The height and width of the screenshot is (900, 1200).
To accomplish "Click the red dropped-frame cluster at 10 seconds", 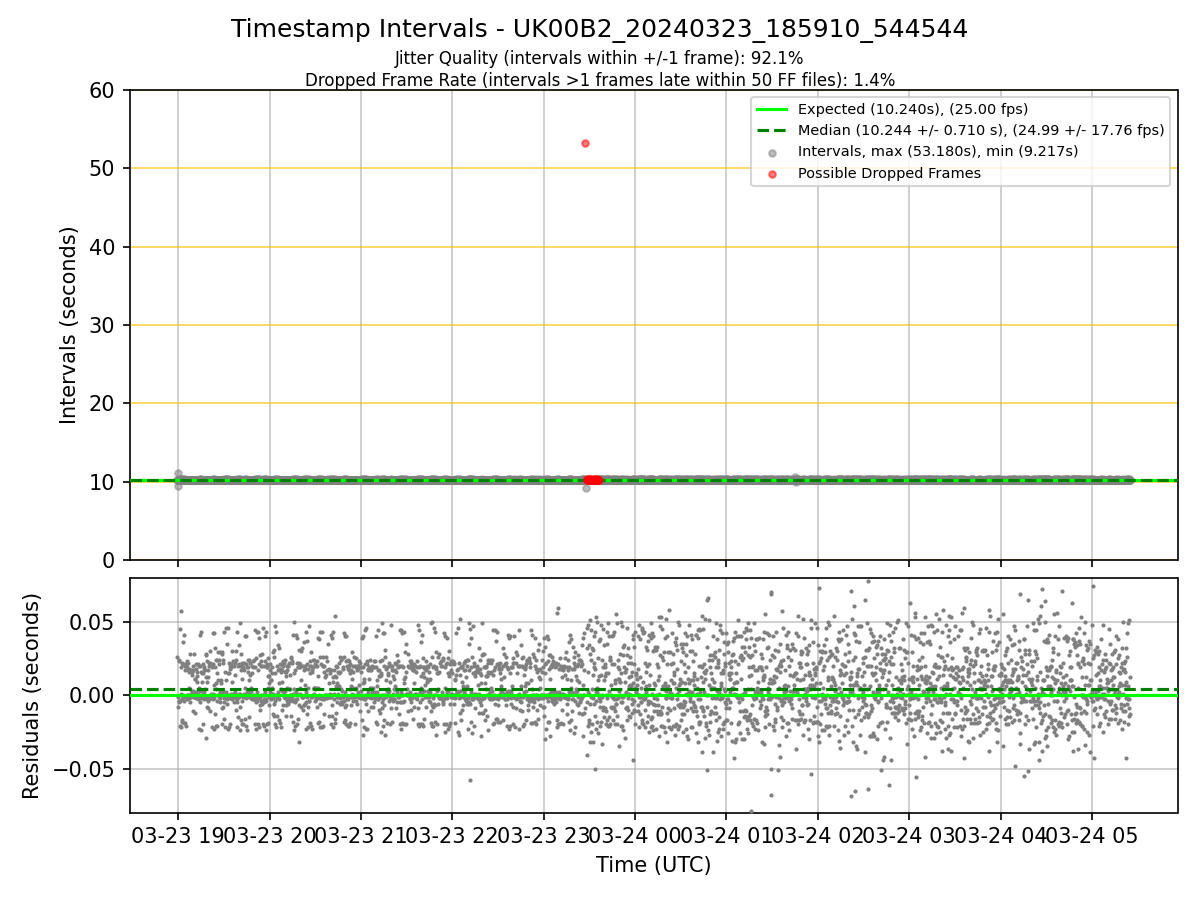I will click(593, 480).
